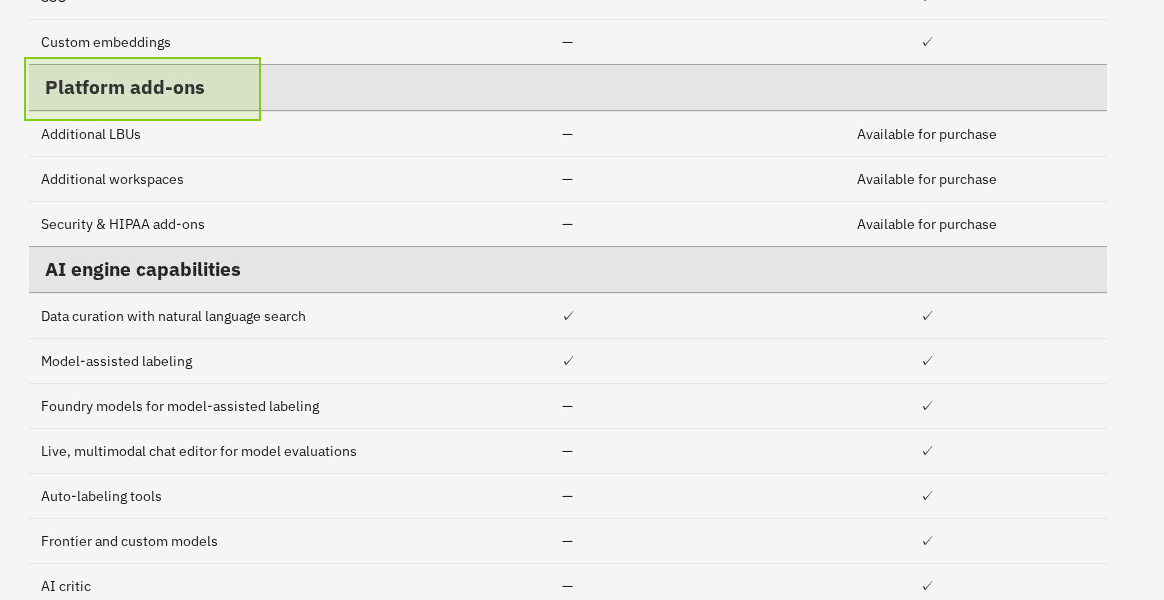This screenshot has width=1164, height=600.
Task: Select the Data curation with natural language search label
Action: [x=173, y=316]
